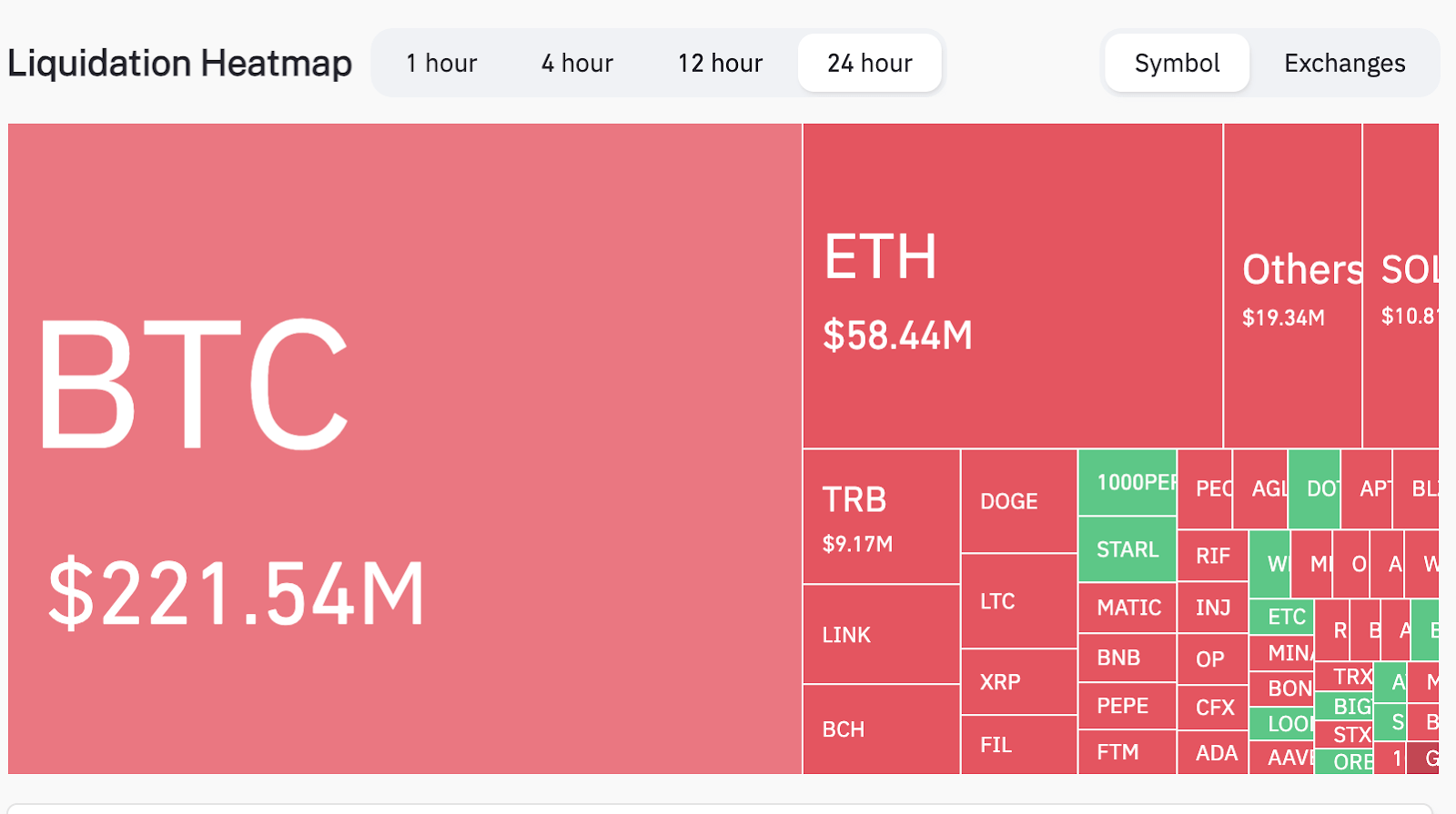Switch to the Exchanges tab
This screenshot has height=814, width=1456.
(1344, 63)
